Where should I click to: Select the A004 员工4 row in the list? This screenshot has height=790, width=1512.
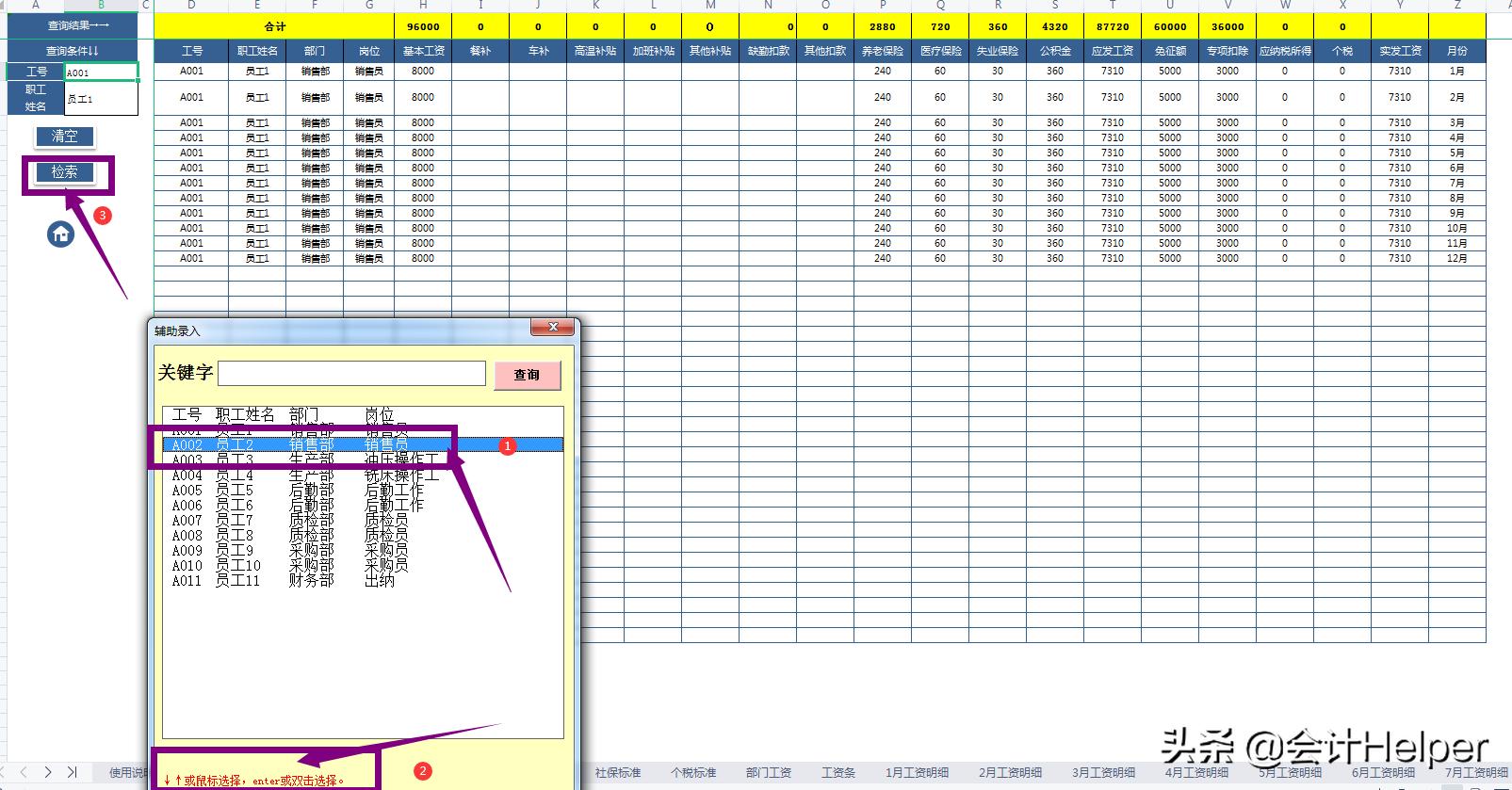coord(363,475)
